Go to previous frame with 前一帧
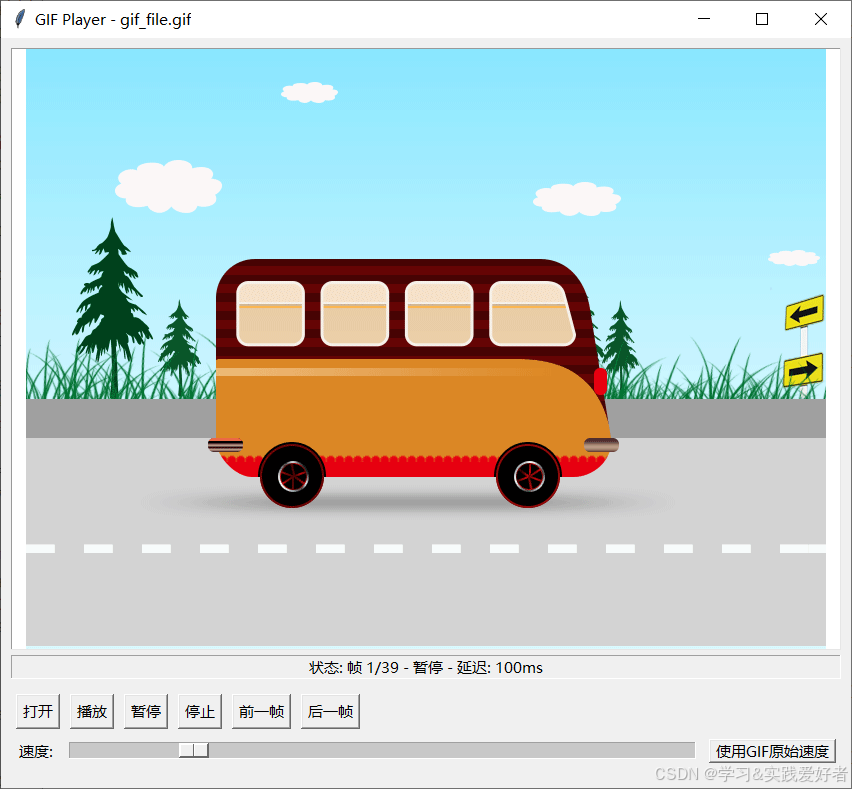The height and width of the screenshot is (789, 852). coord(261,711)
